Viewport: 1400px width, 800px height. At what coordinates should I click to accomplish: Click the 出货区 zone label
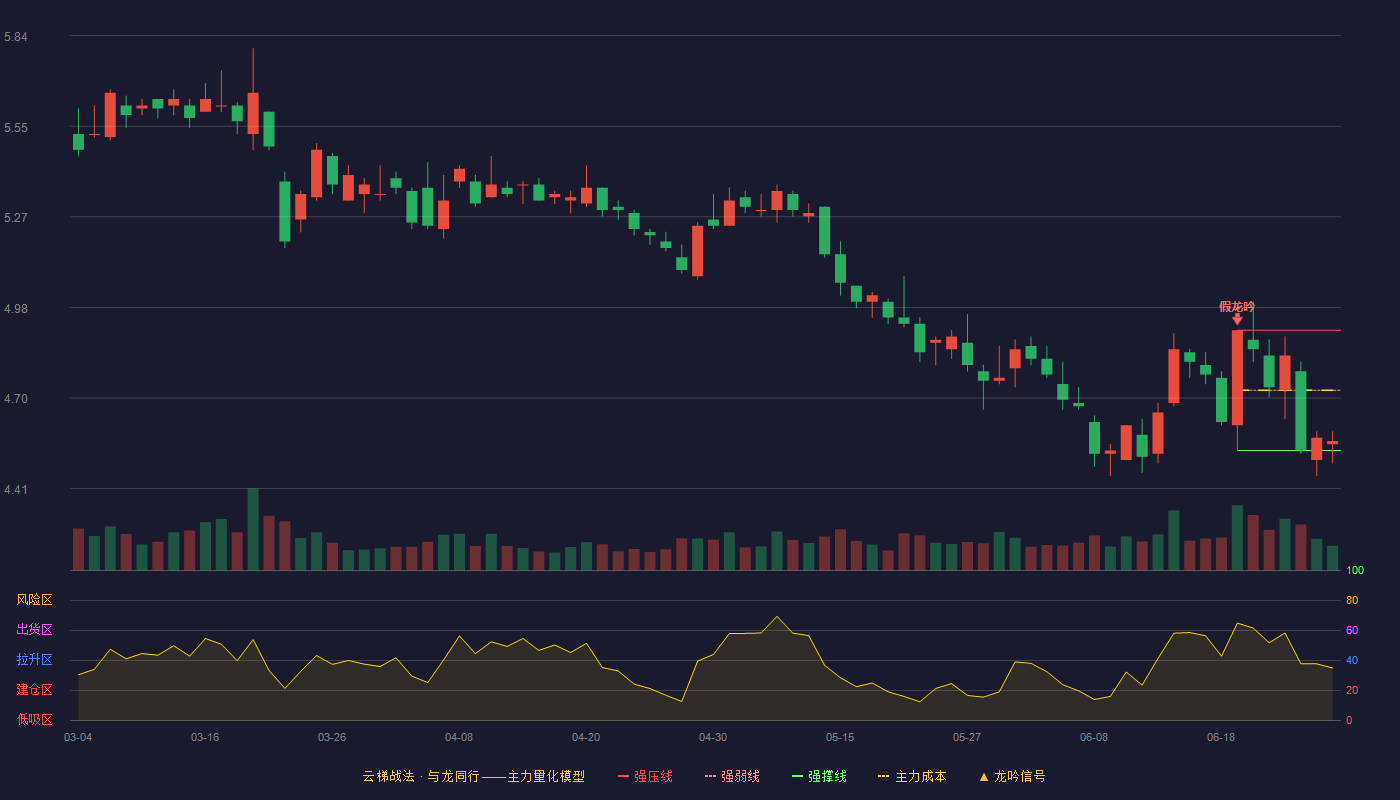click(34, 630)
